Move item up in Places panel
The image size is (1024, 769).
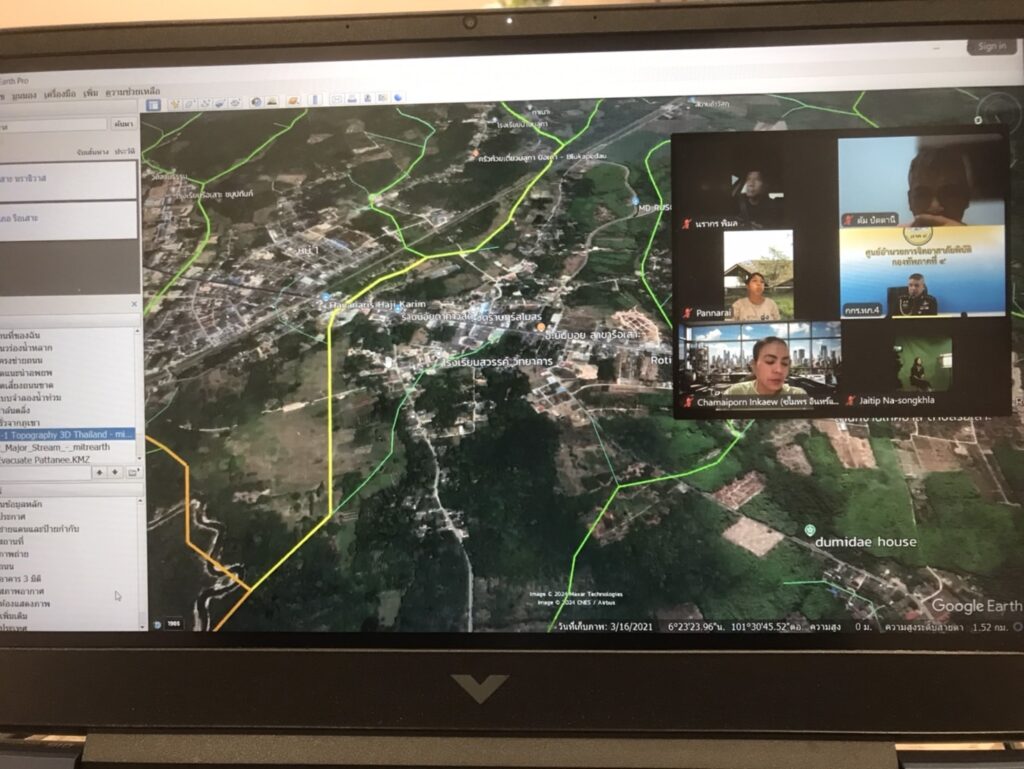coord(99,472)
